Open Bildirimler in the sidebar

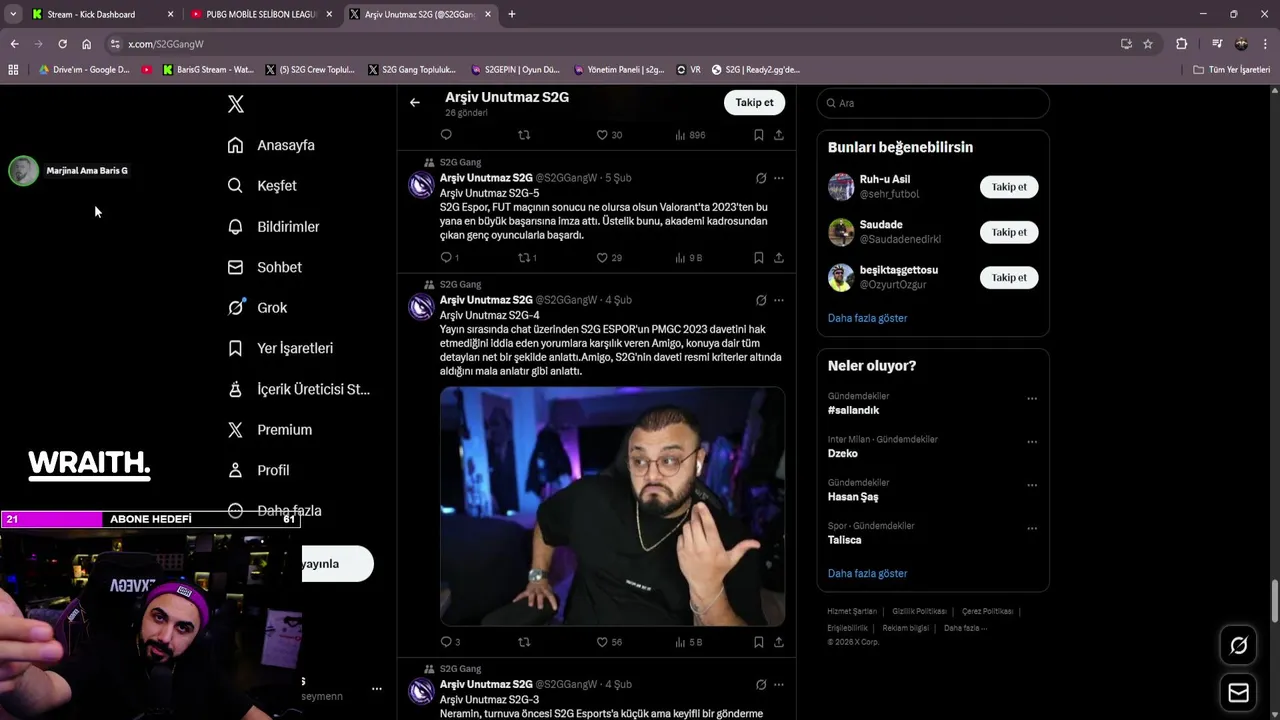[x=273, y=227]
